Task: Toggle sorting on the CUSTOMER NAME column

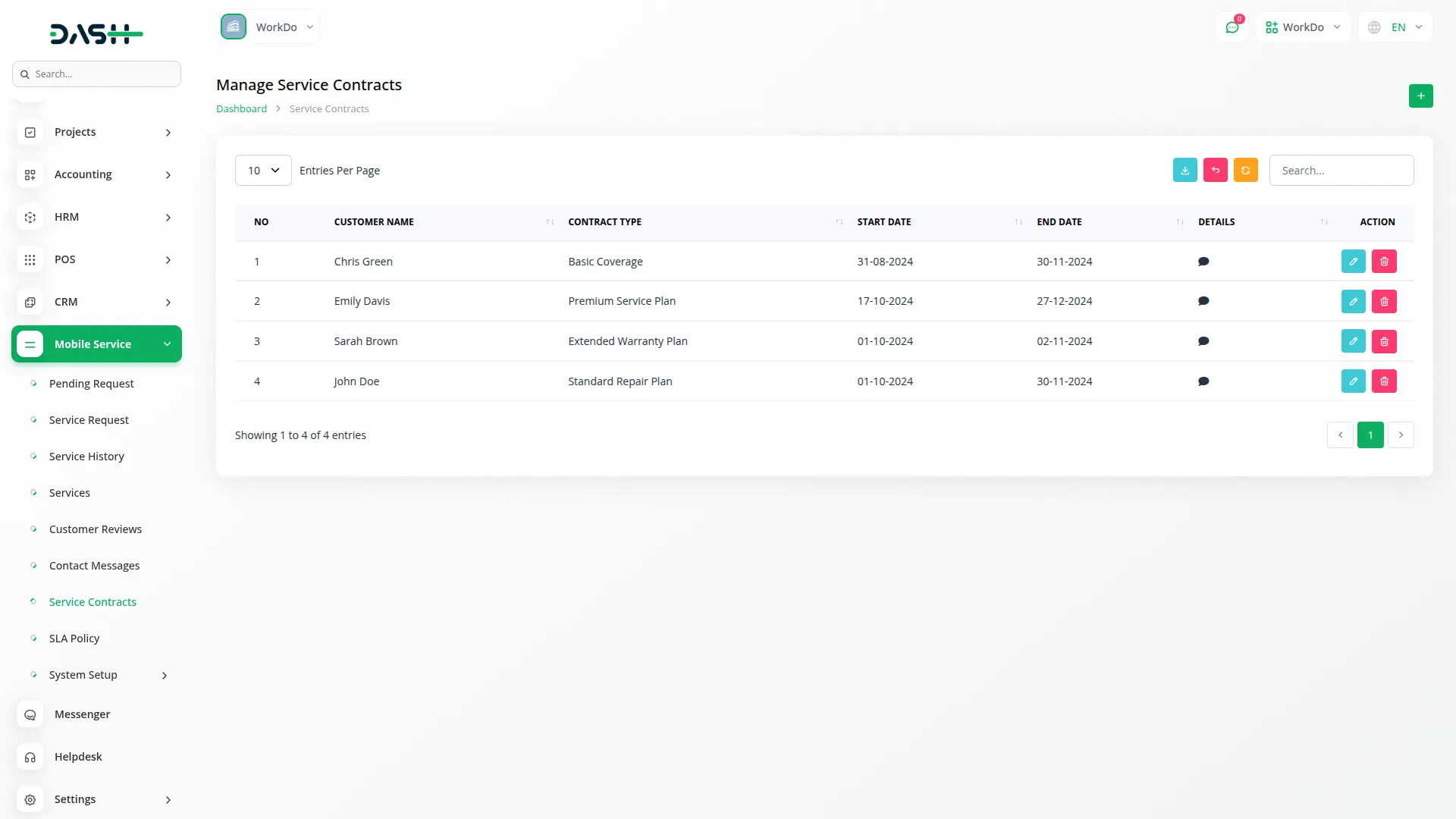Action: [x=550, y=222]
